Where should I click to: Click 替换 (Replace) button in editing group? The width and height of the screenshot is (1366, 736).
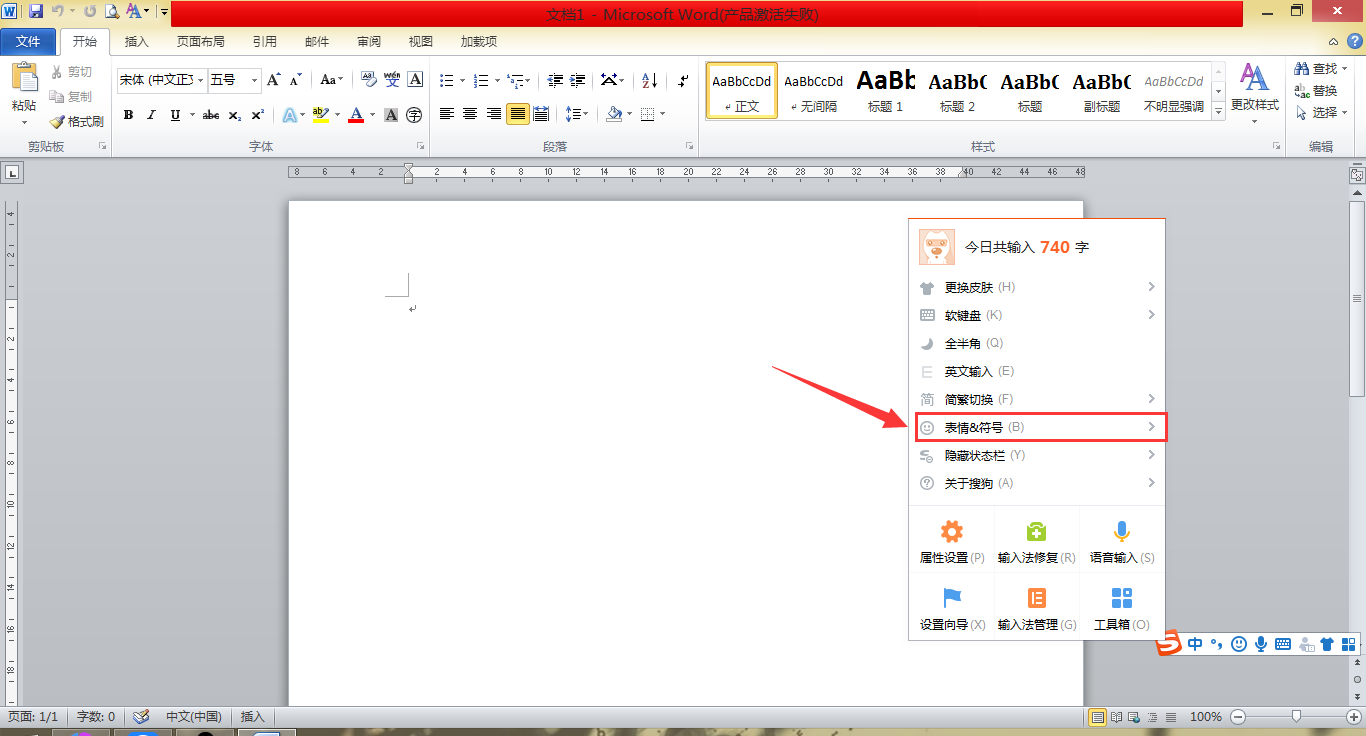click(1316, 91)
